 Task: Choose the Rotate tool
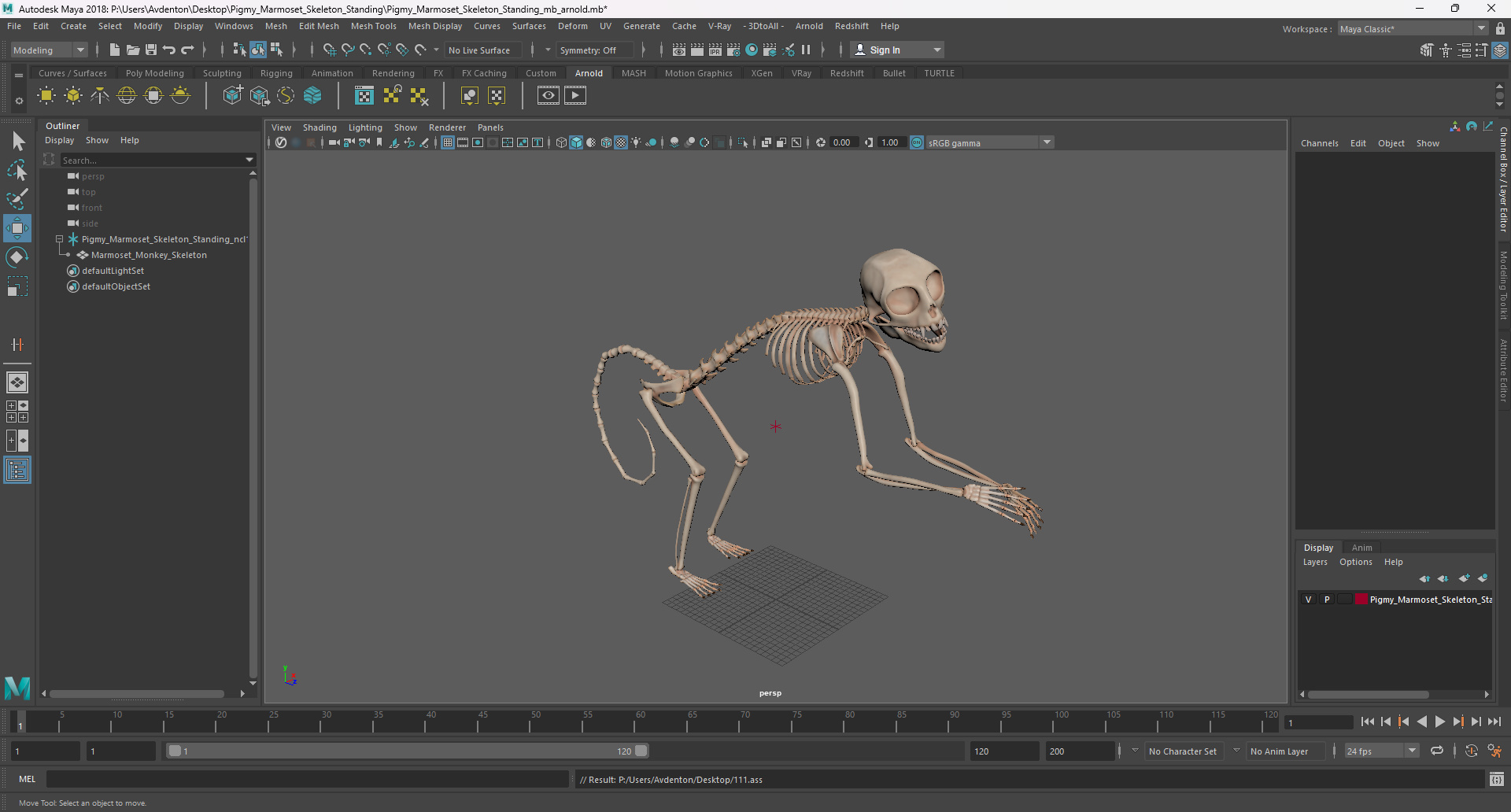point(17,258)
